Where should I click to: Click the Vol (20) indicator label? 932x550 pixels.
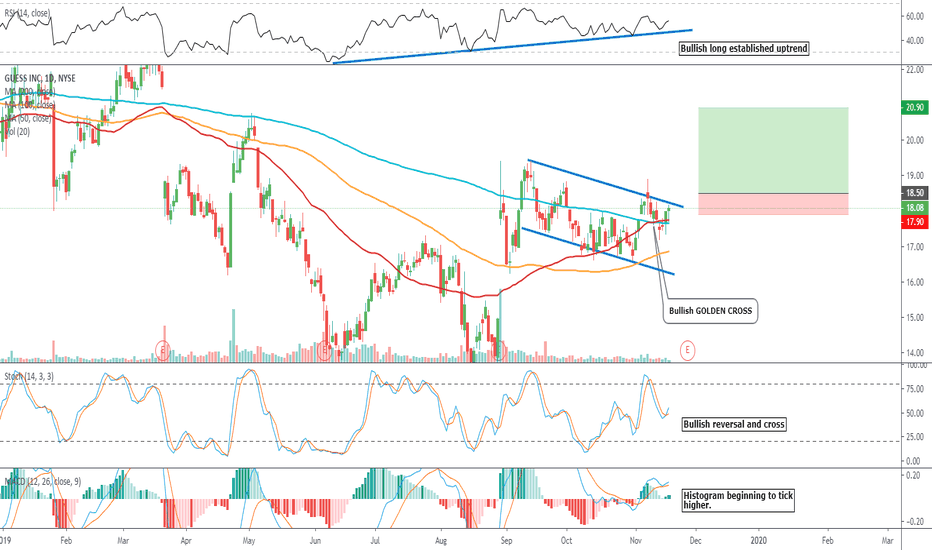17,131
